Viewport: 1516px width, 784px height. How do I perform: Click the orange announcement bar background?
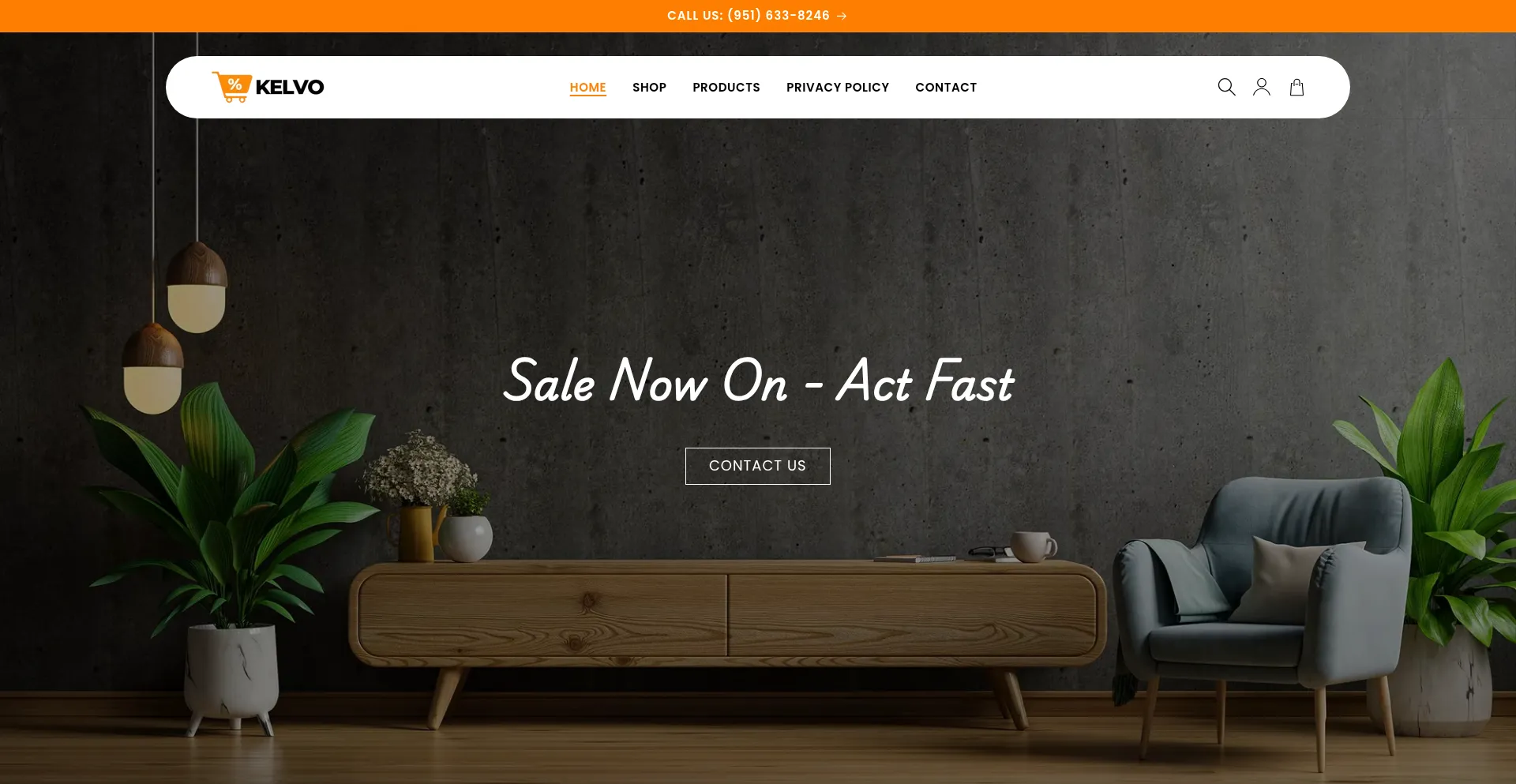coord(316,16)
